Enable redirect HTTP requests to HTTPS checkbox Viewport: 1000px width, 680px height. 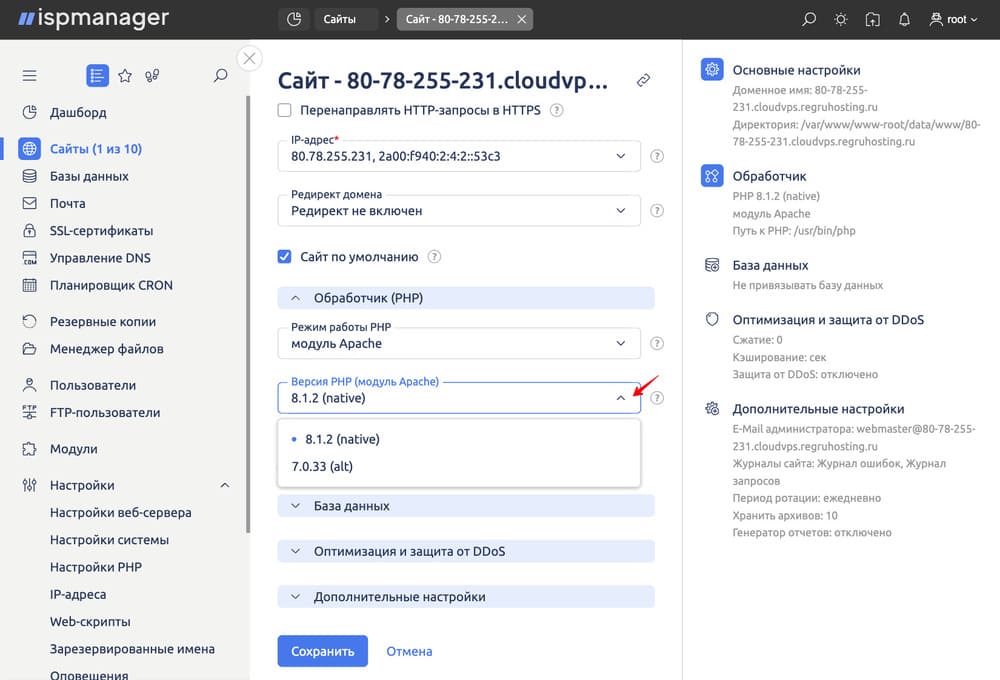click(x=285, y=110)
